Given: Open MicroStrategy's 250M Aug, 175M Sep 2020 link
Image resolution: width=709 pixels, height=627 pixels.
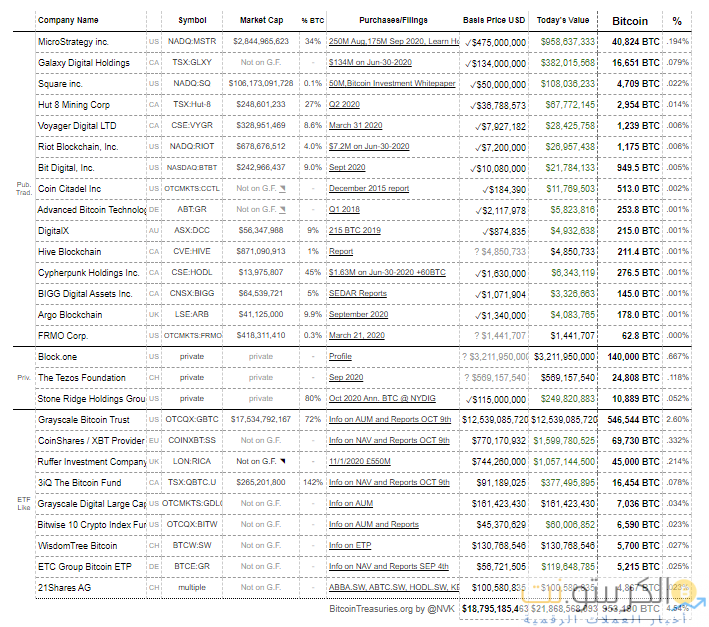Looking at the screenshot, I should click(x=393, y=42).
